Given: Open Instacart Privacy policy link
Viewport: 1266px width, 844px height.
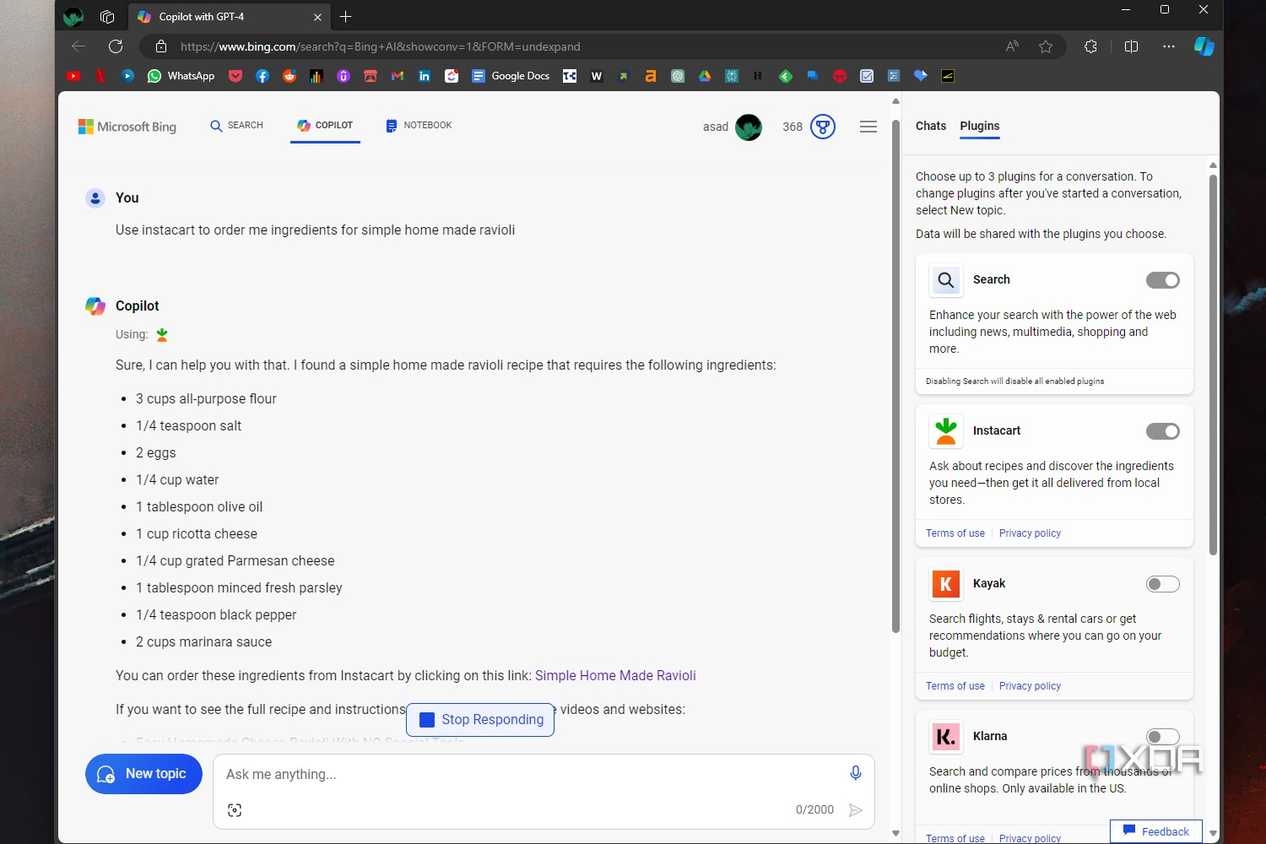Looking at the screenshot, I should tap(1030, 533).
